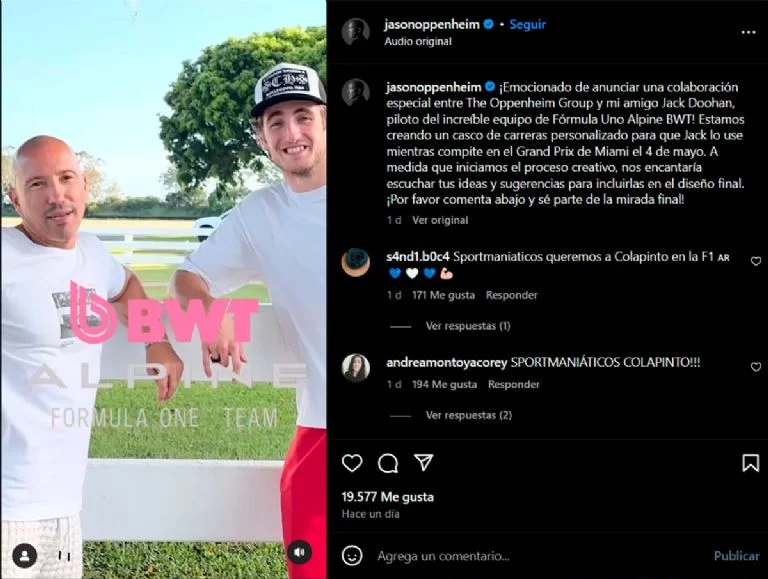Follow jasonoppenheim with the Seguir button
Image resolution: width=768 pixels, height=579 pixels.
tap(528, 24)
